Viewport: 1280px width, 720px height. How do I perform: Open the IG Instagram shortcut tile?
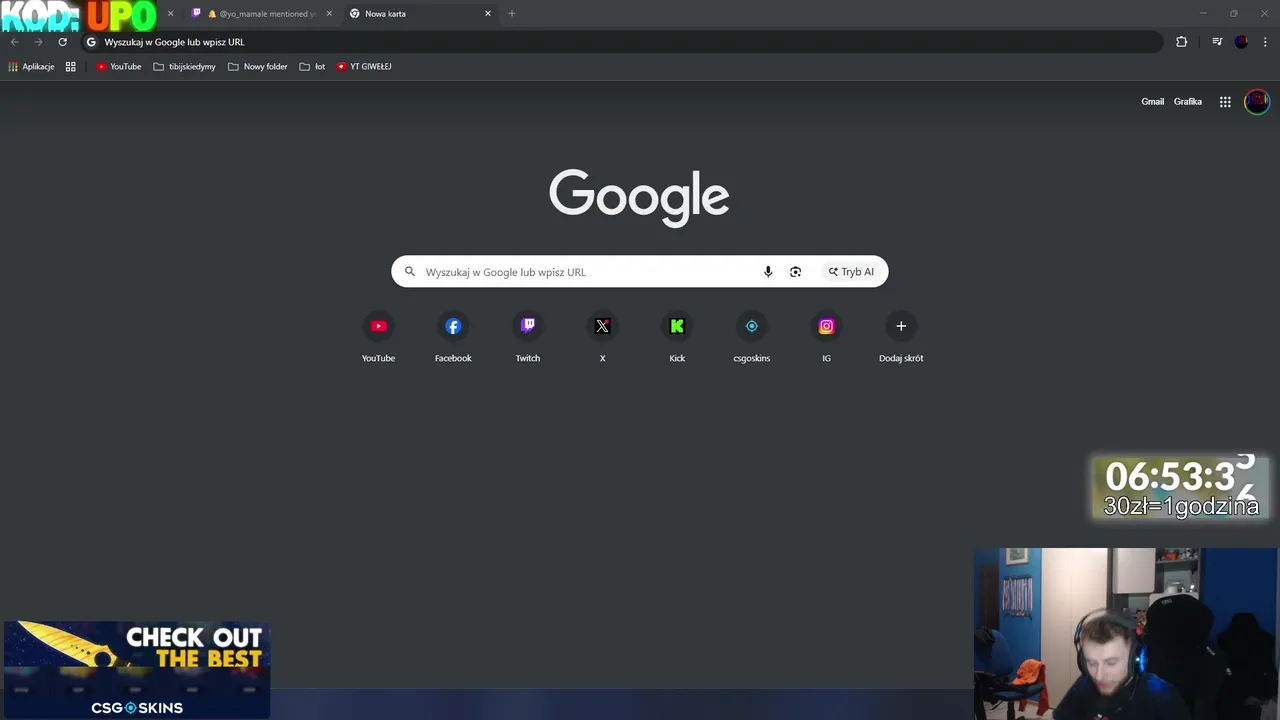[826, 337]
